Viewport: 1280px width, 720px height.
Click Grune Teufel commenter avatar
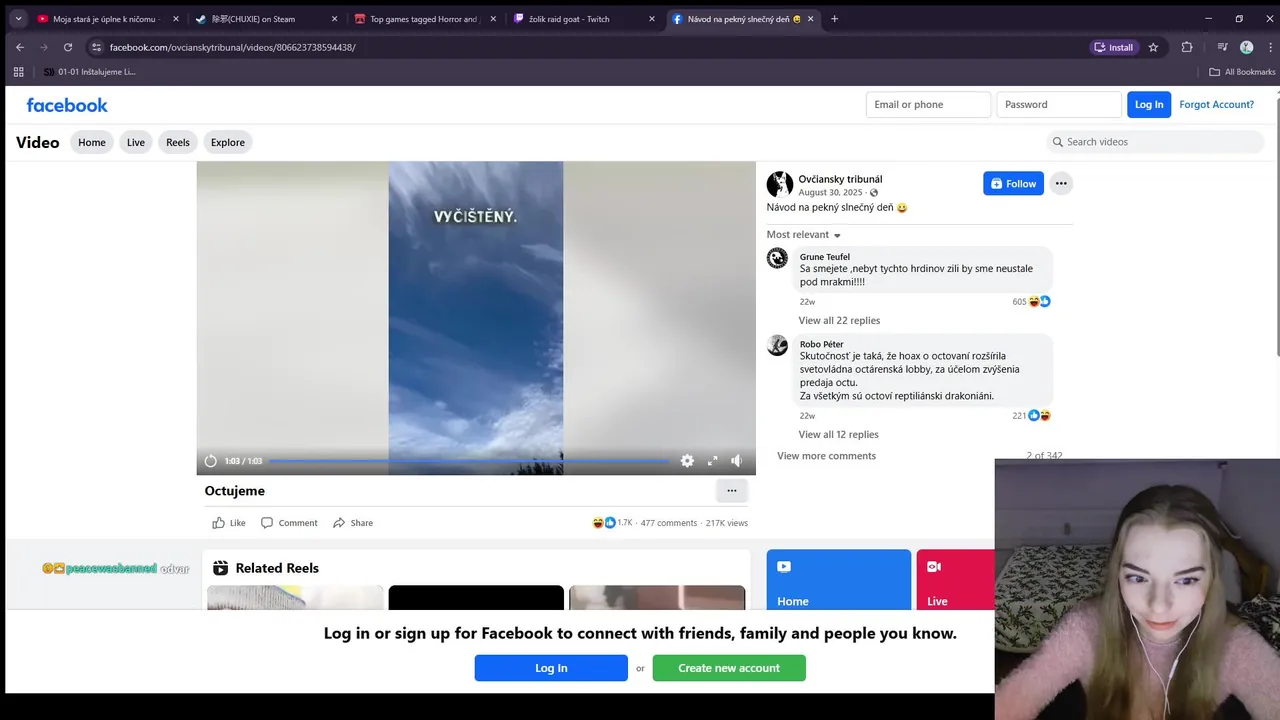click(777, 258)
